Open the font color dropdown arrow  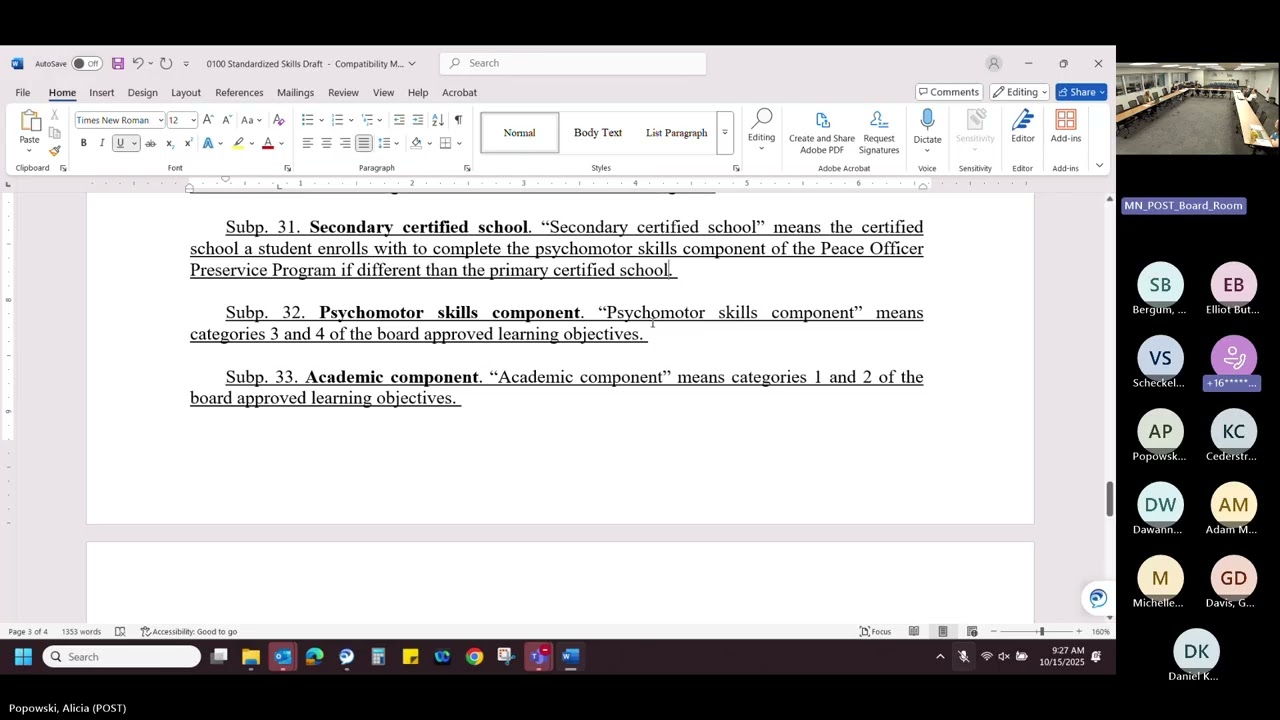click(281, 143)
